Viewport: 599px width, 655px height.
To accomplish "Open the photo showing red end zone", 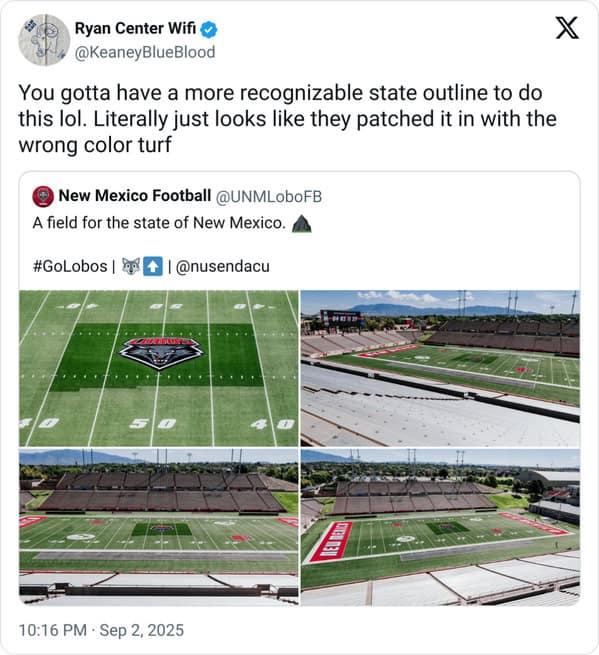I will point(440,527).
